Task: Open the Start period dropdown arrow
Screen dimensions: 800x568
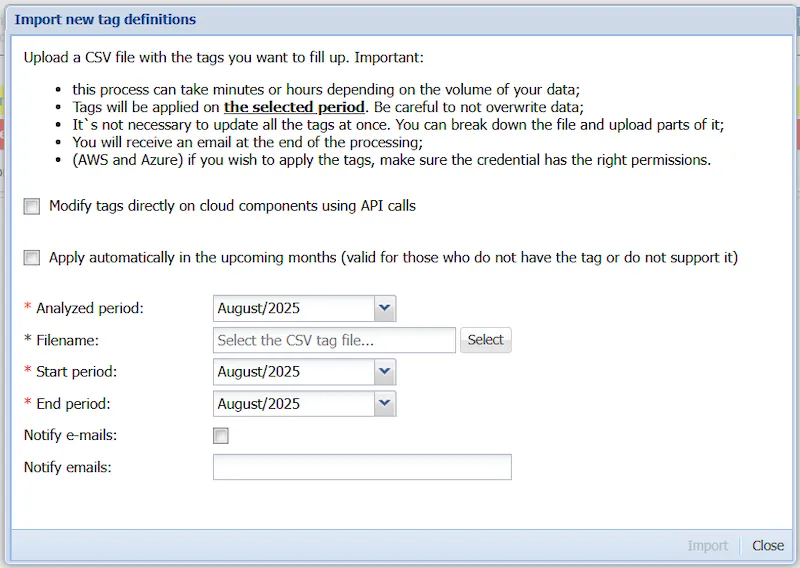Action: tap(385, 372)
